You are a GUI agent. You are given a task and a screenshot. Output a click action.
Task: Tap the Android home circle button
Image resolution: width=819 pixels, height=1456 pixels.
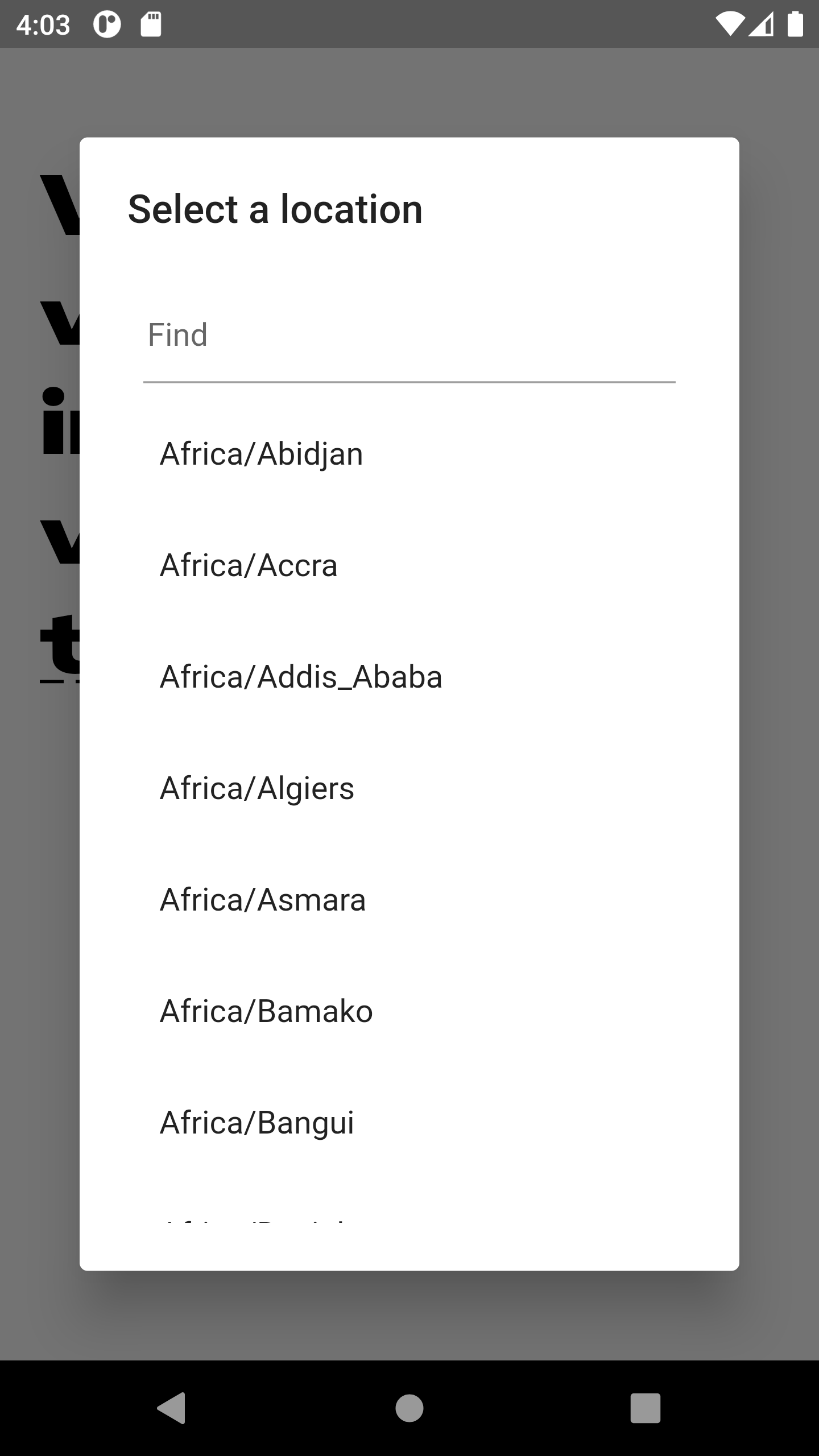(409, 1408)
